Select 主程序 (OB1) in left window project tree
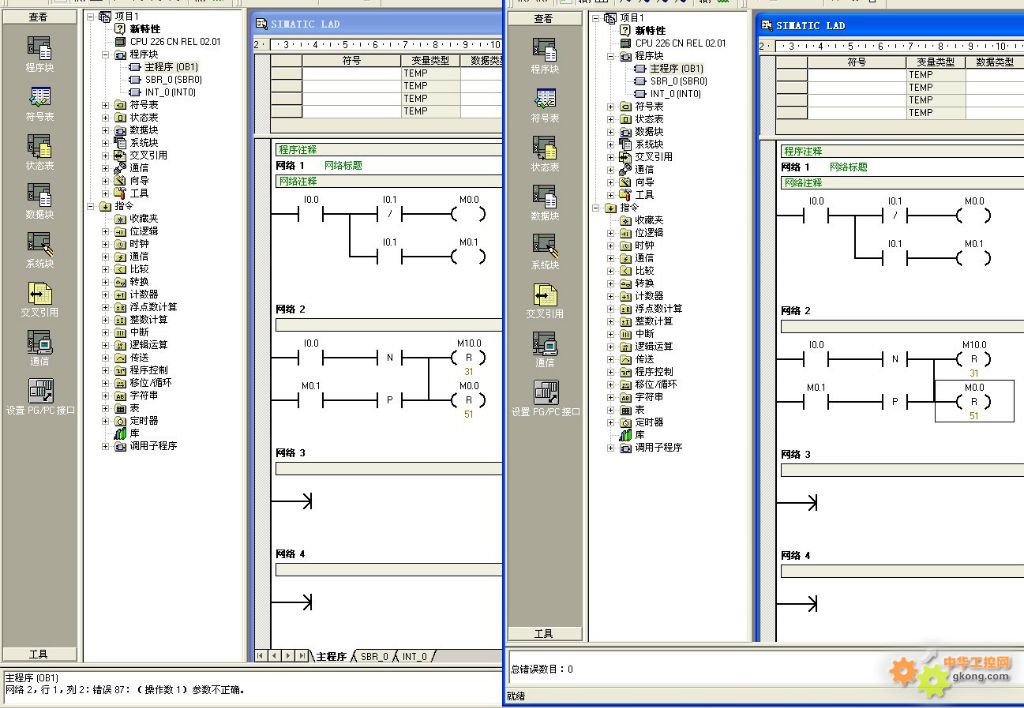The width and height of the screenshot is (1024, 708). tap(171, 67)
